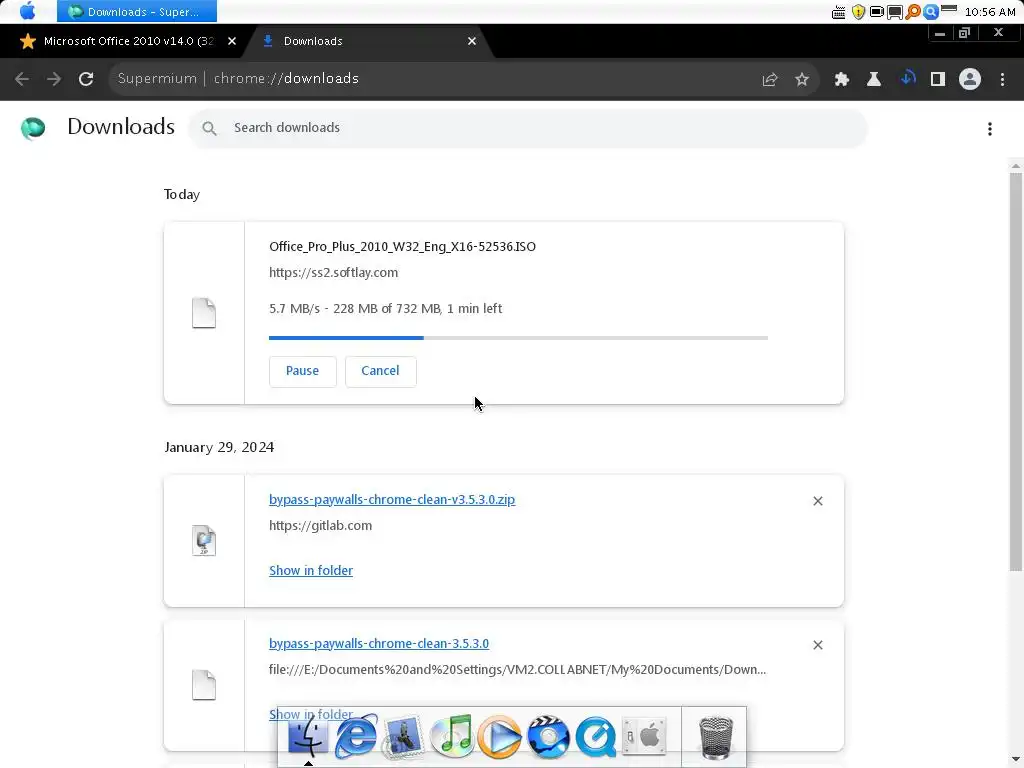Launch iTunes from the dock
The image size is (1024, 768).
pyautogui.click(x=452, y=737)
